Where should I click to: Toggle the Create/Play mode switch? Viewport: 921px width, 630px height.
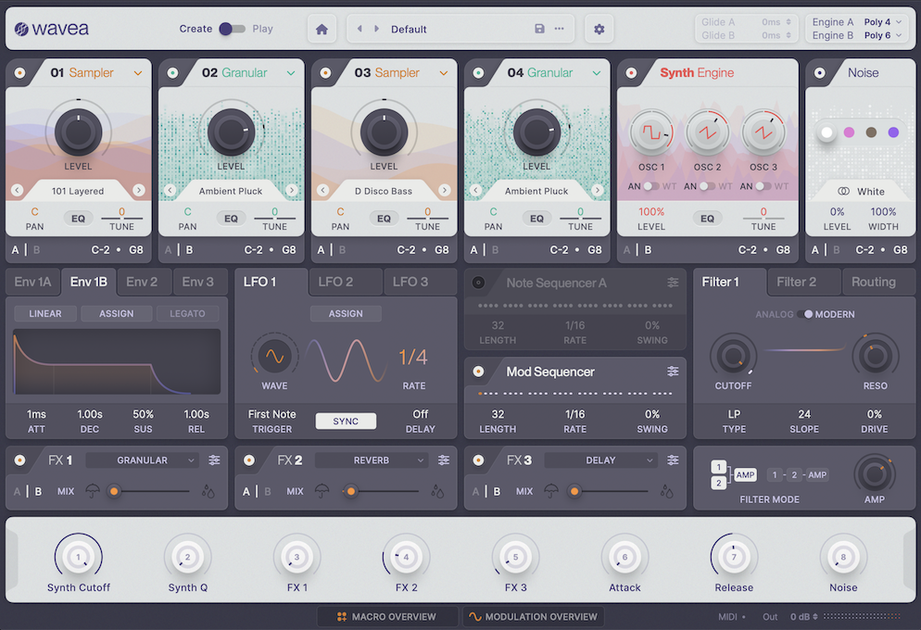point(232,29)
